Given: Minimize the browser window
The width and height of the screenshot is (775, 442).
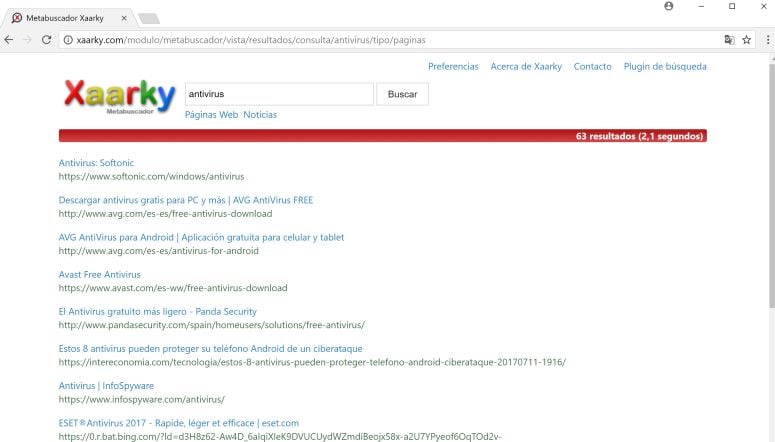Looking at the screenshot, I should pyautogui.click(x=701, y=6).
